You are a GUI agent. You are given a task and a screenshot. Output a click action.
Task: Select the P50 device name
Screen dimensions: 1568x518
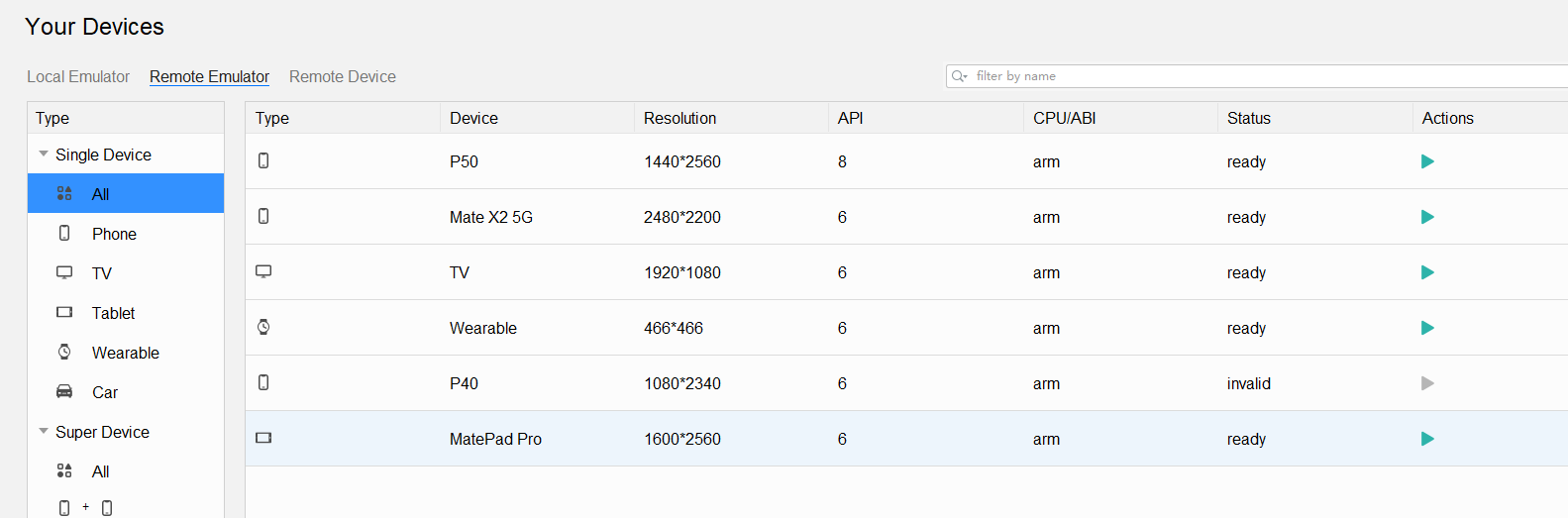[464, 161]
